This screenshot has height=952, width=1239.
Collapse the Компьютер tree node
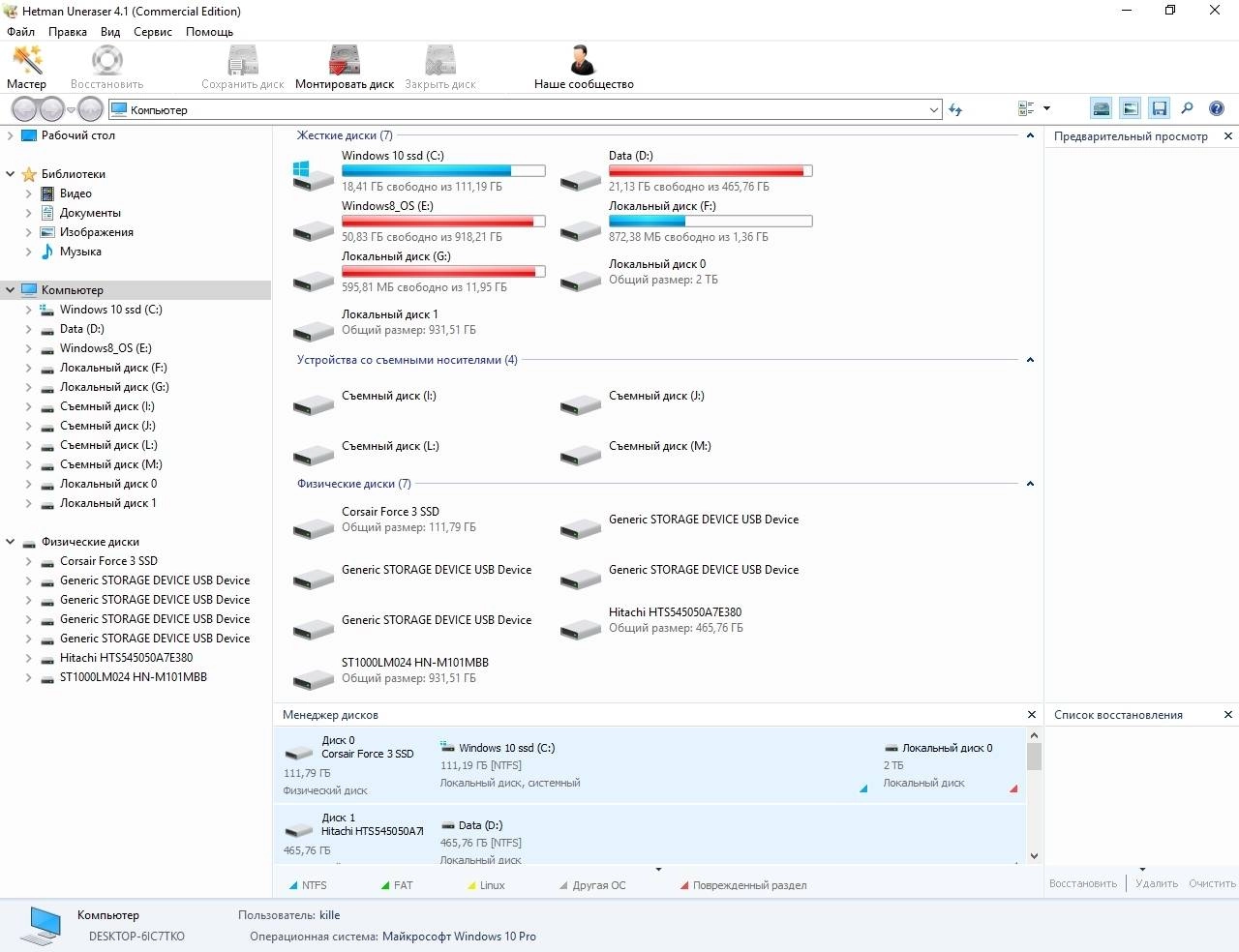click(x=10, y=290)
